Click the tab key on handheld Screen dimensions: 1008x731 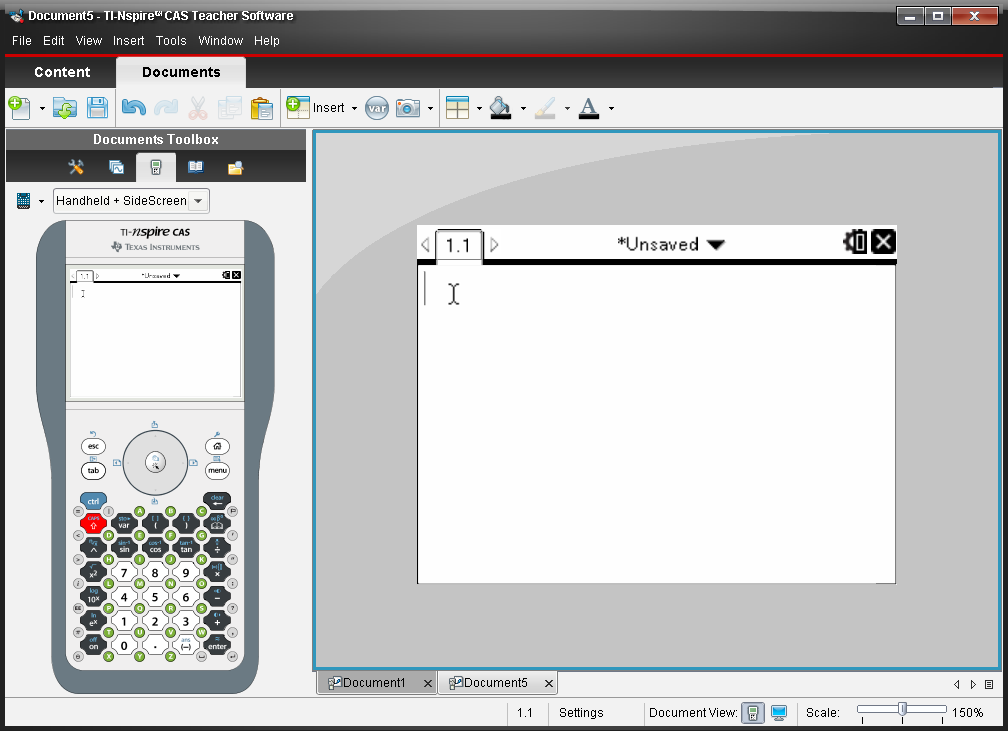pos(93,471)
